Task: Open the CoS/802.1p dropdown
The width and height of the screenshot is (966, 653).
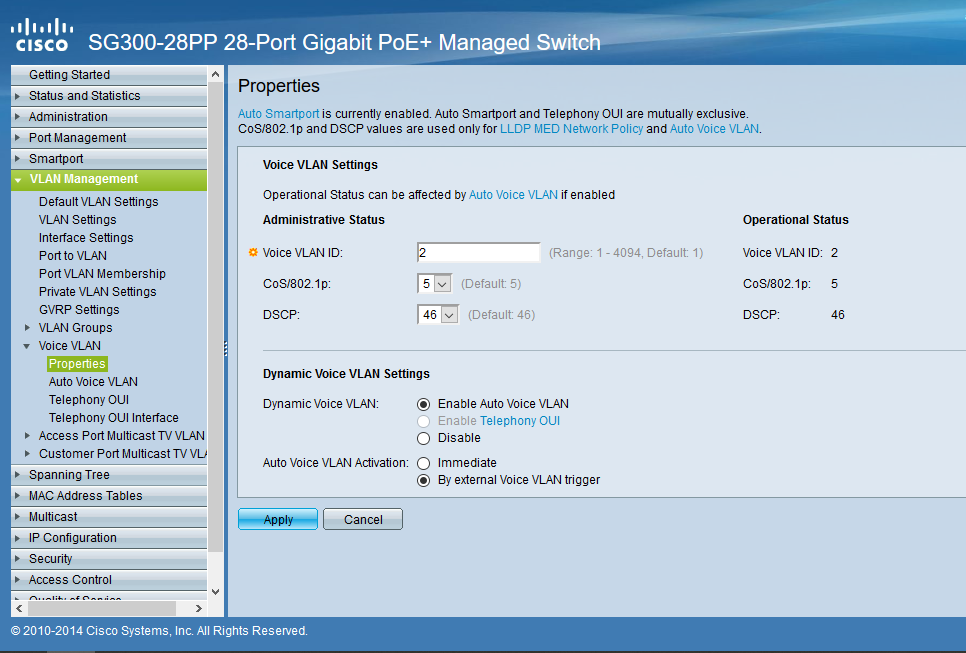Action: coord(434,284)
